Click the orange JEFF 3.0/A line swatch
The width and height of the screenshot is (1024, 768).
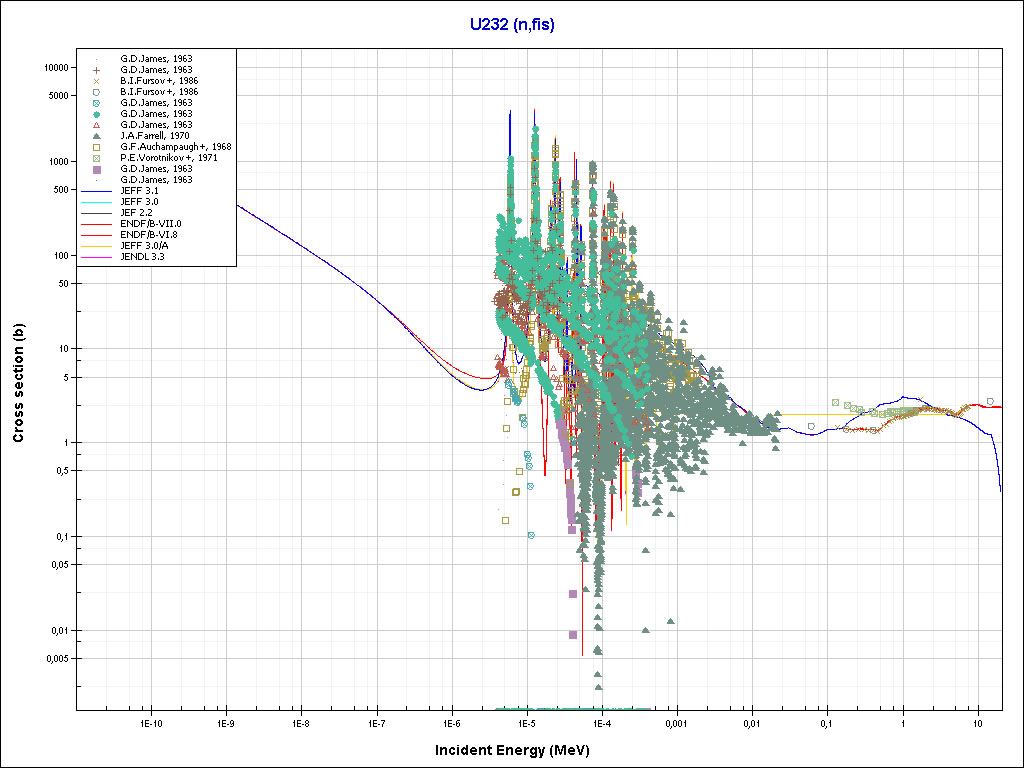97,246
